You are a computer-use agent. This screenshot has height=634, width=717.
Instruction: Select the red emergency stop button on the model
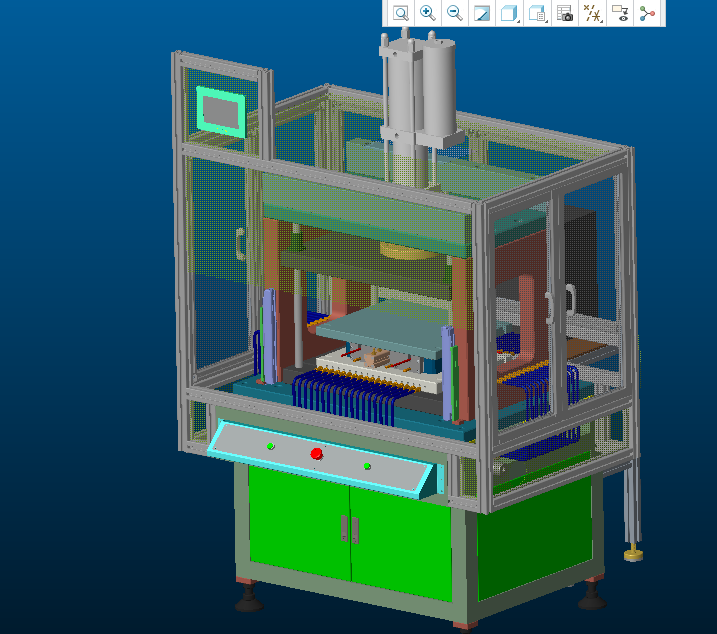click(x=316, y=454)
